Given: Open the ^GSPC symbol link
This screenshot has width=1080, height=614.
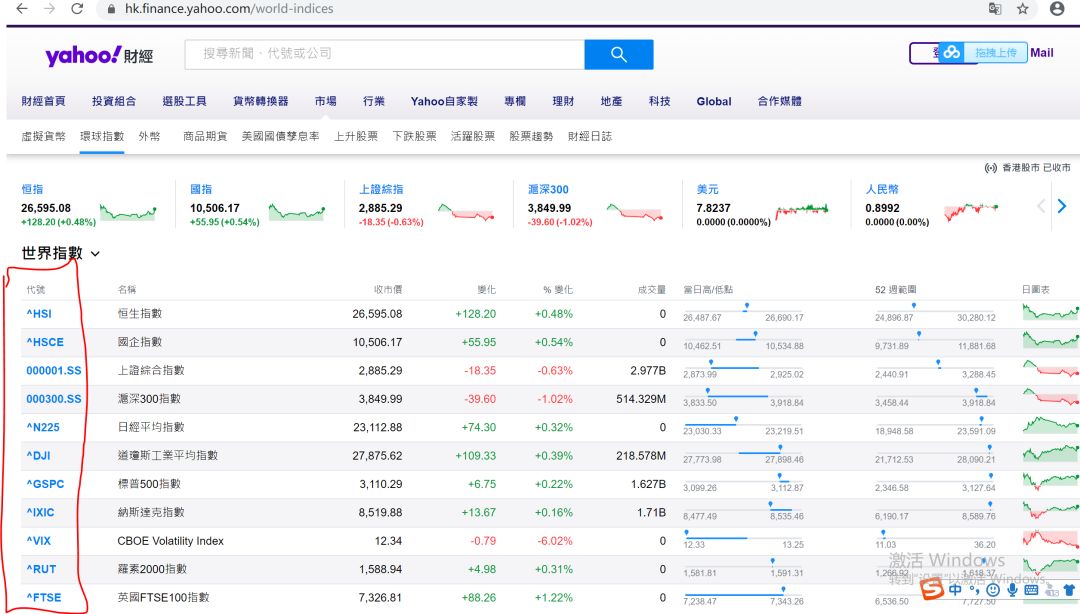Looking at the screenshot, I should click(x=45, y=484).
